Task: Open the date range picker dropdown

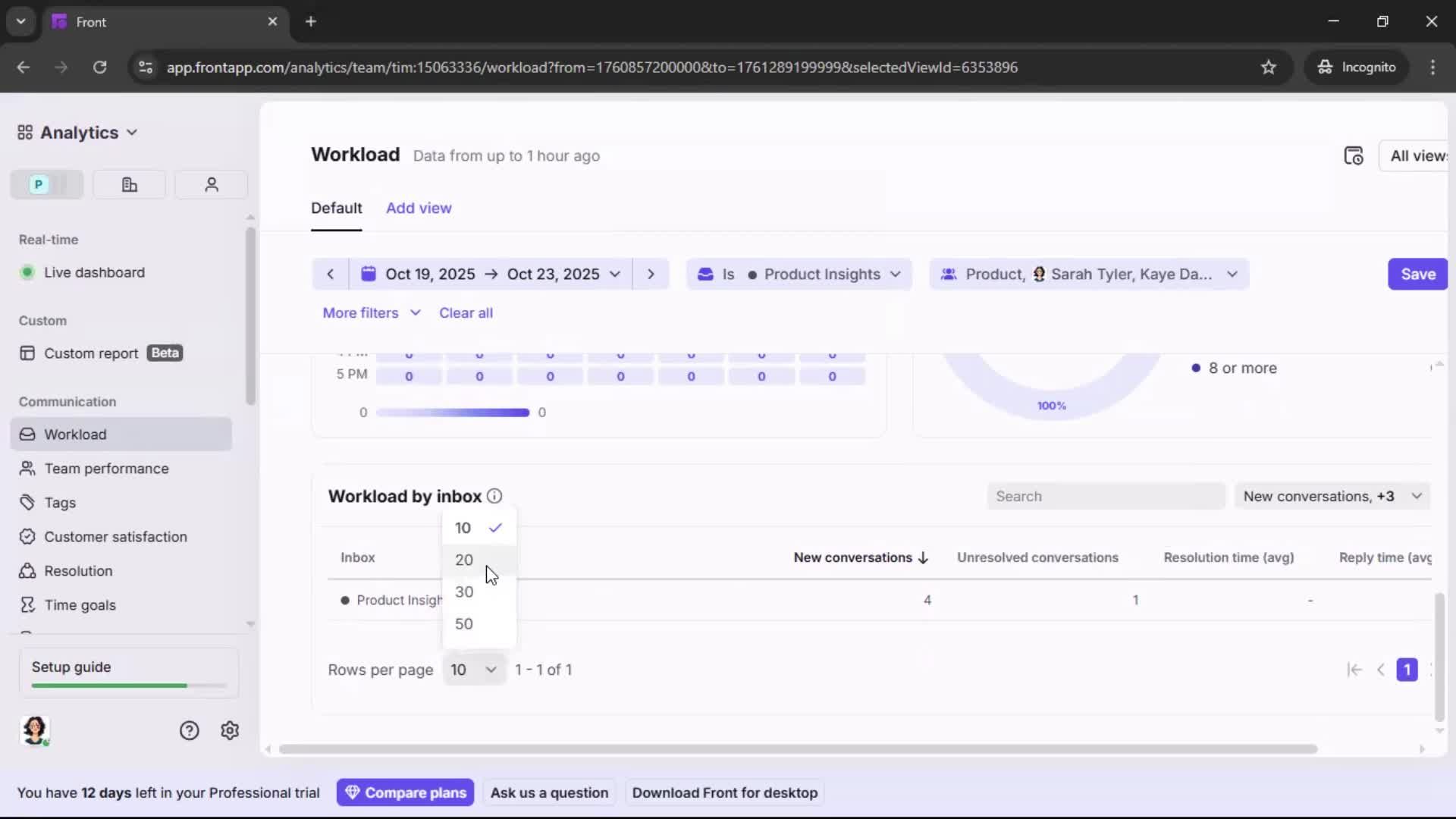Action: [x=615, y=274]
